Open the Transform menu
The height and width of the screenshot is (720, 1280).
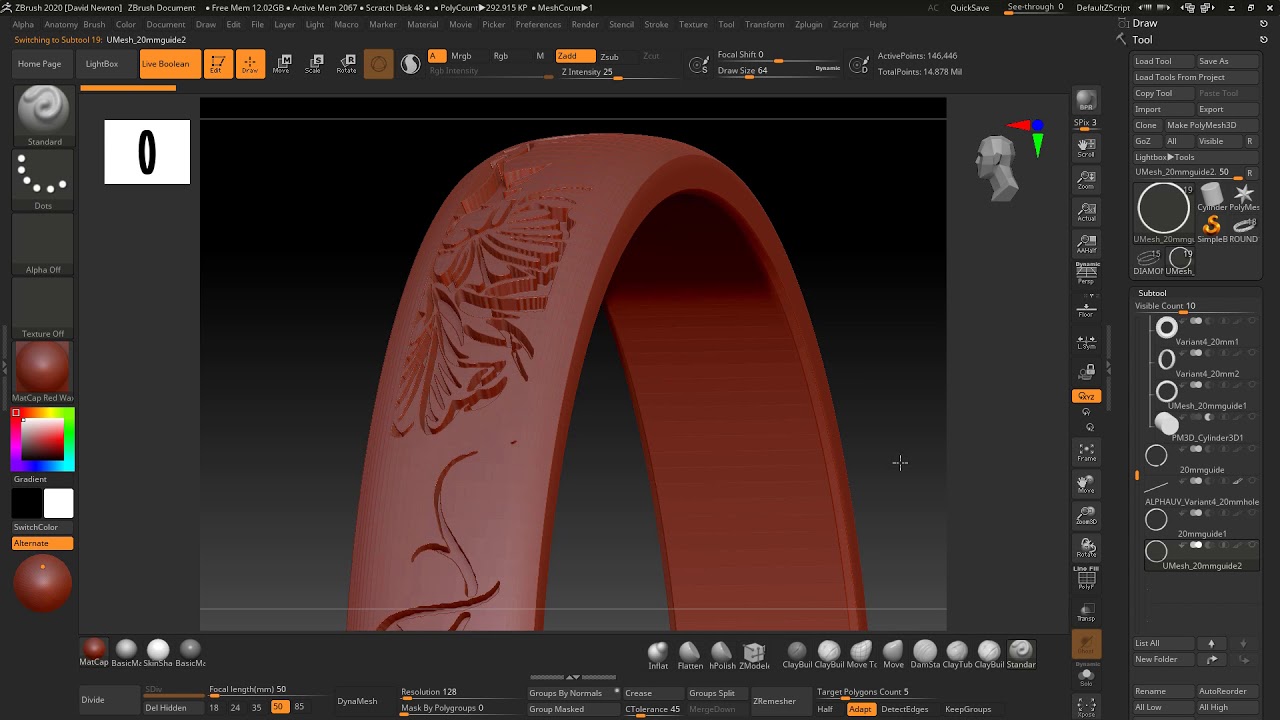(x=764, y=24)
